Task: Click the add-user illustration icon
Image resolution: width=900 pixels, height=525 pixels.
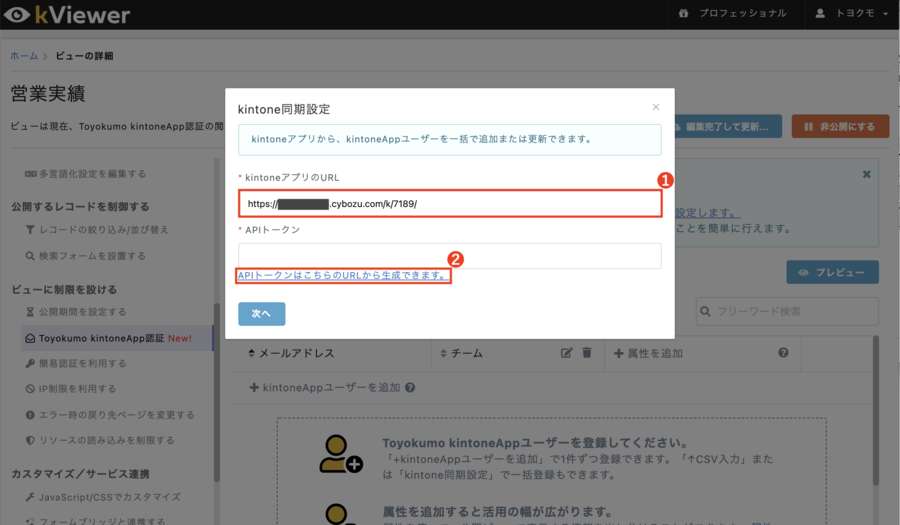Action: coord(340,454)
